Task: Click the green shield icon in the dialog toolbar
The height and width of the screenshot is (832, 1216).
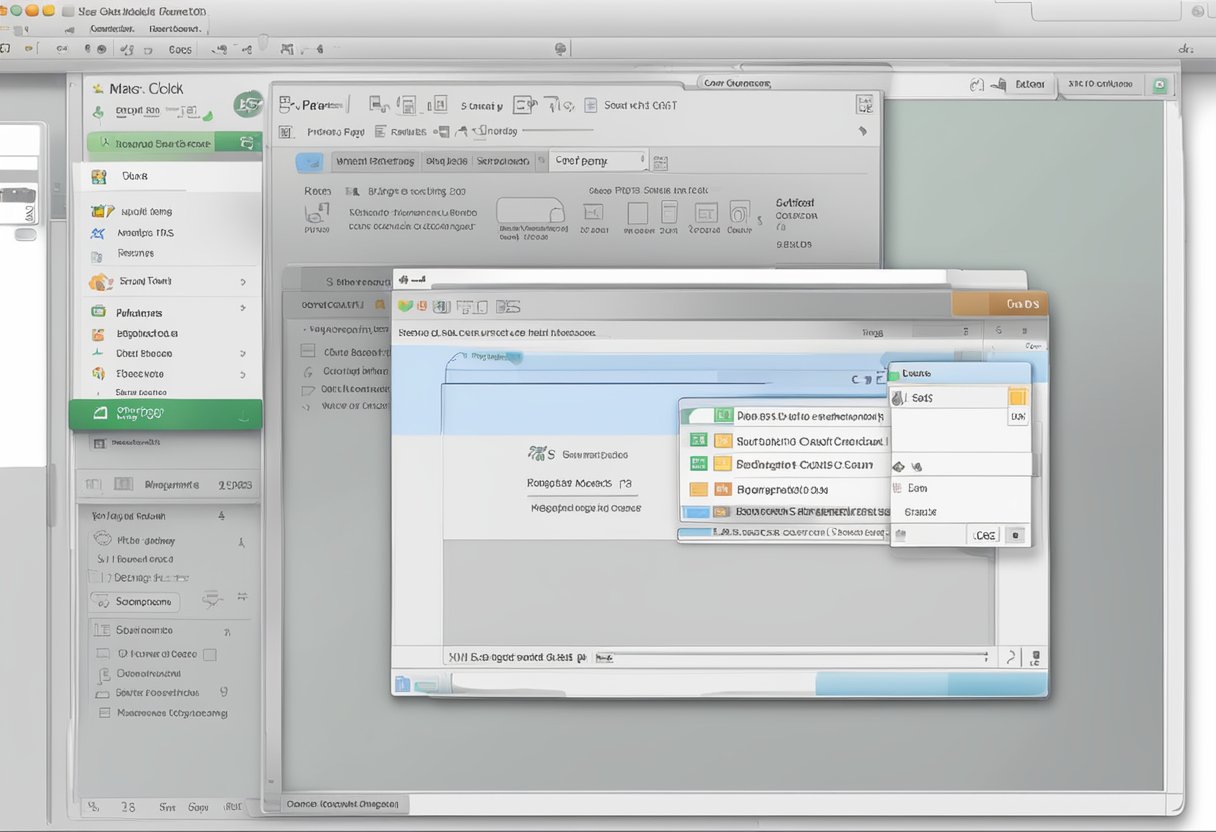Action: click(x=405, y=306)
